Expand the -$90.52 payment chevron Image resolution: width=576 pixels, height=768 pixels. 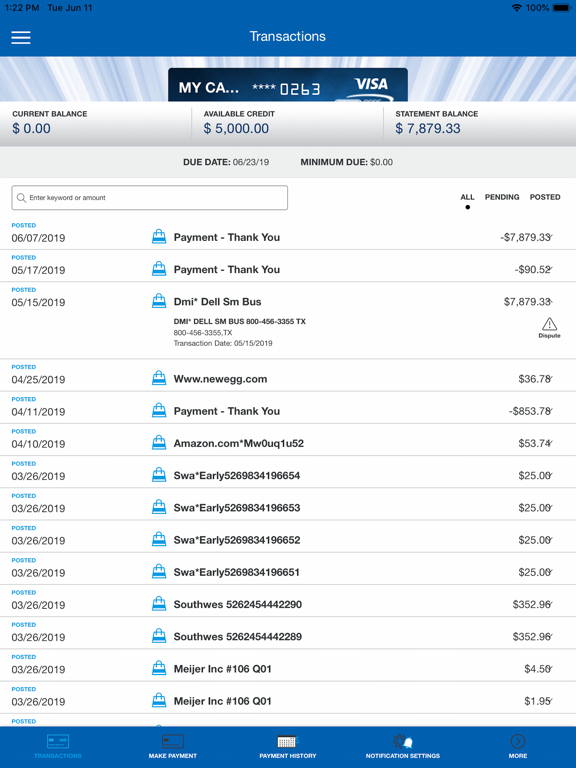(551, 269)
